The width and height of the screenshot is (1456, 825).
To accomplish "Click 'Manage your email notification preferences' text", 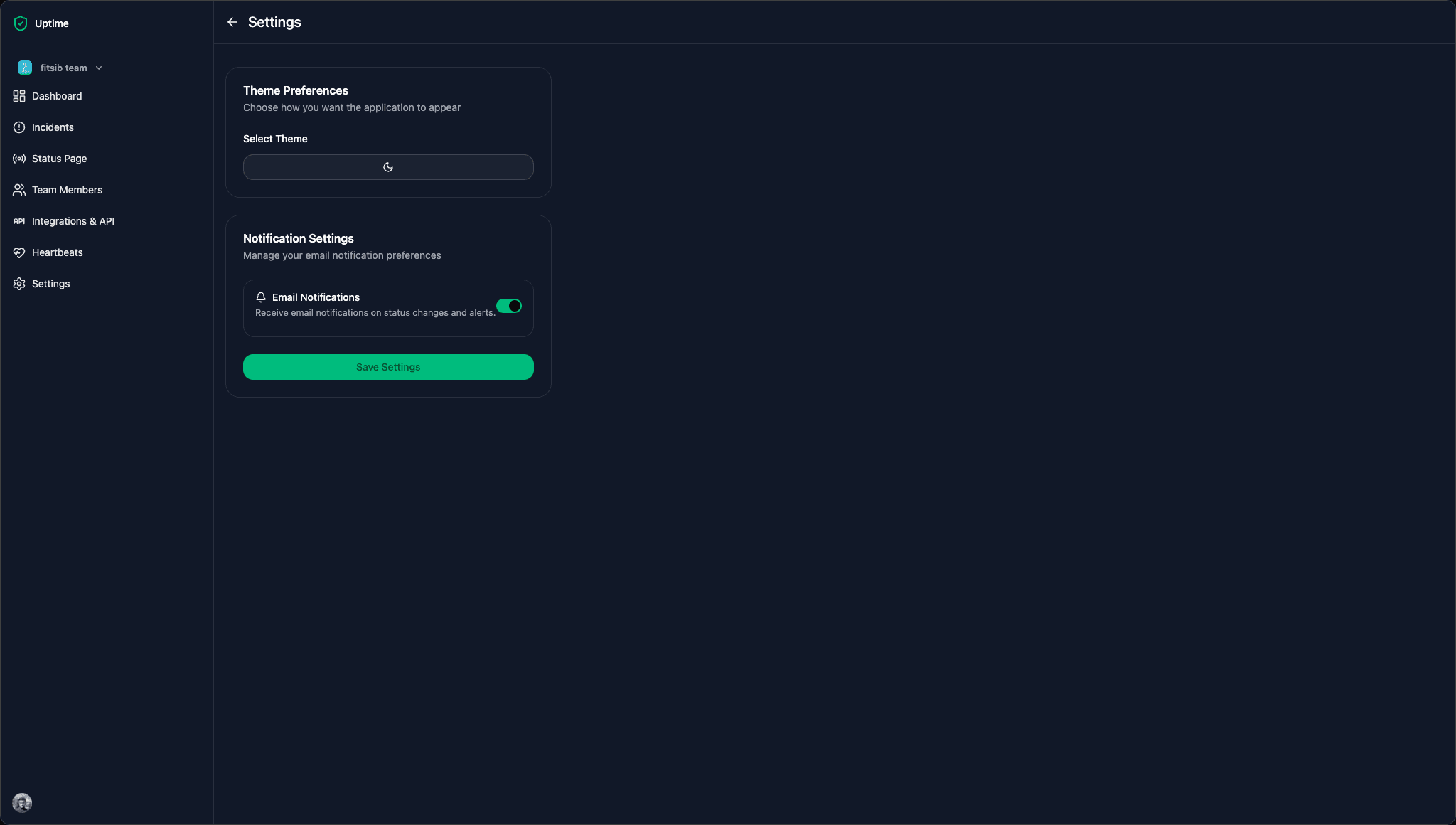I will (342, 255).
